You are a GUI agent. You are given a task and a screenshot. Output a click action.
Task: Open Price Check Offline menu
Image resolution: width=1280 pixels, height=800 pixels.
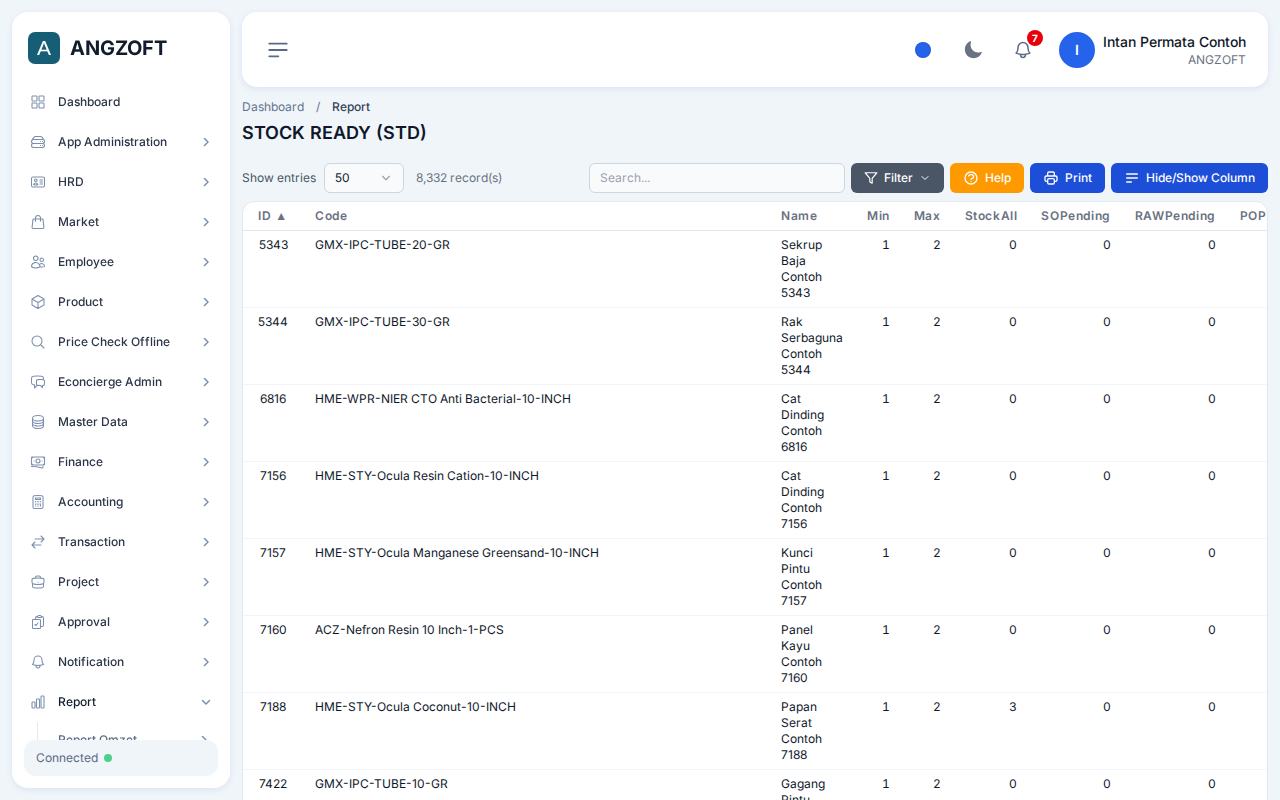(x=121, y=342)
